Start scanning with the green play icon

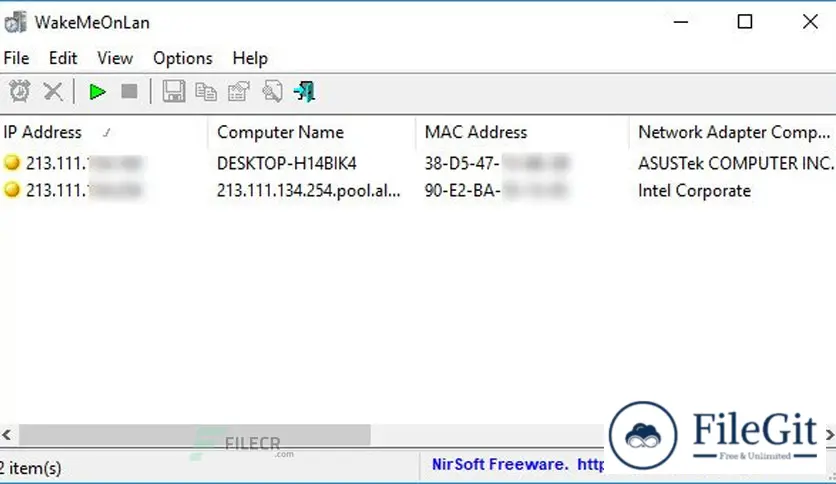pos(97,92)
